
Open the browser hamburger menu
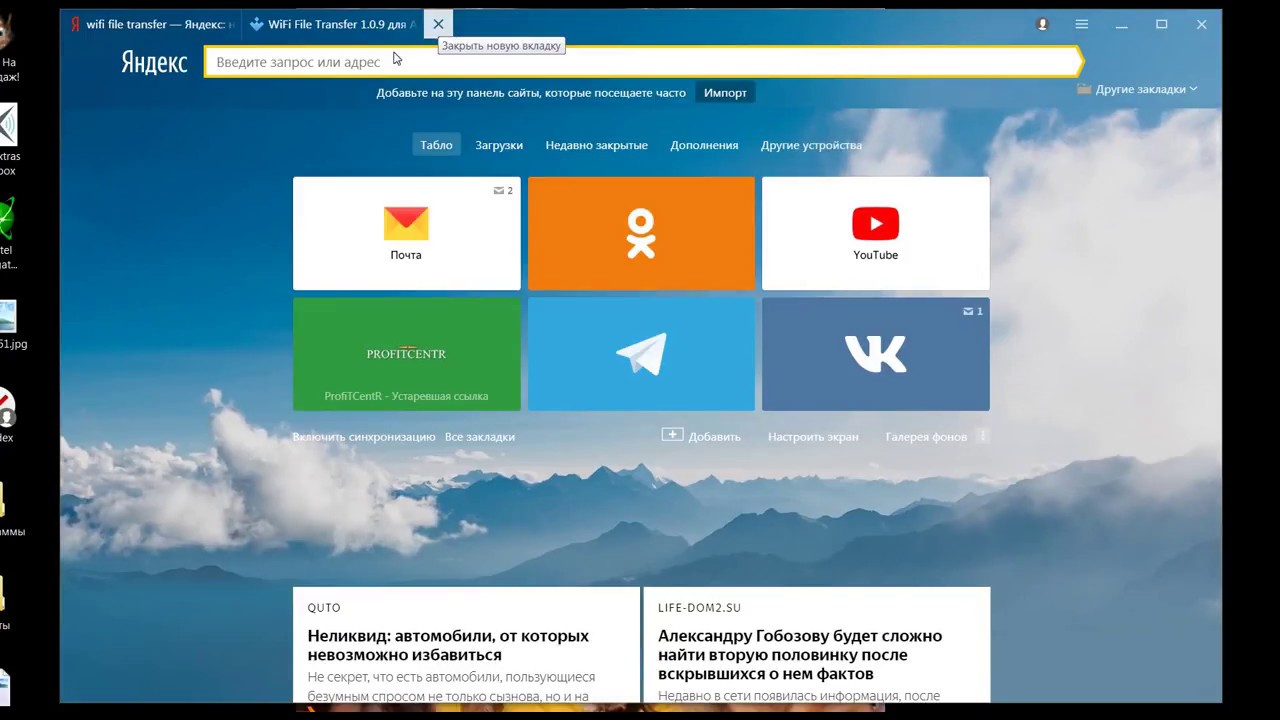click(x=1081, y=24)
